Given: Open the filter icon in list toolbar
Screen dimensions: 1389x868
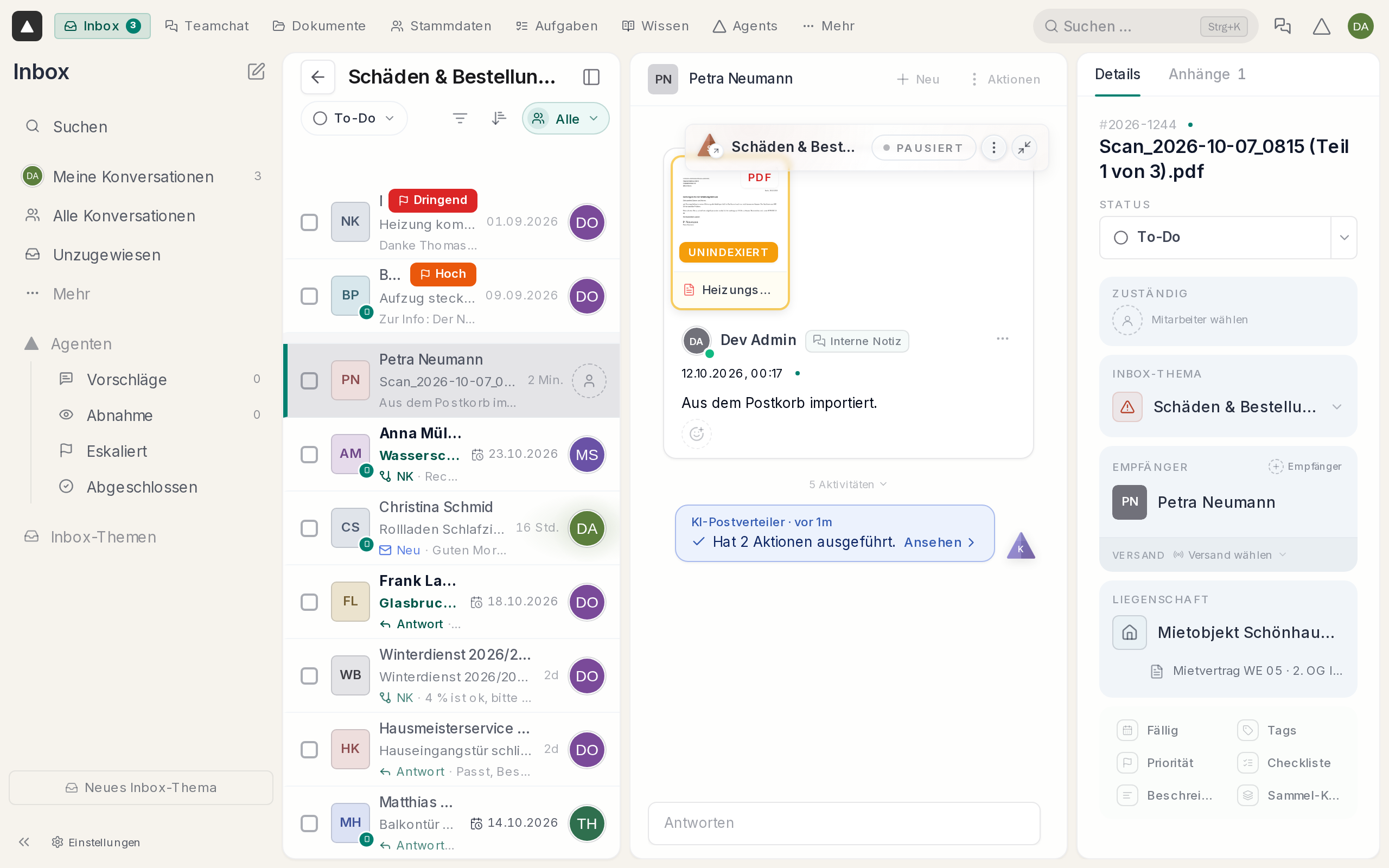Looking at the screenshot, I should pos(460,118).
